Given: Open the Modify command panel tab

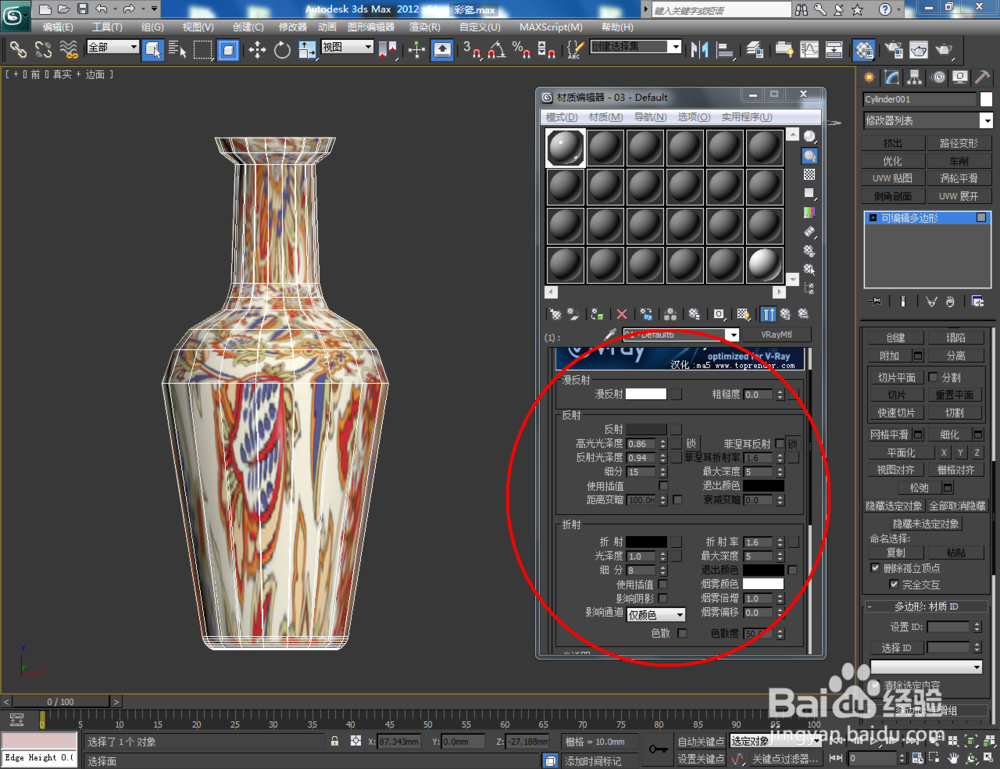Looking at the screenshot, I should pyautogui.click(x=892, y=78).
